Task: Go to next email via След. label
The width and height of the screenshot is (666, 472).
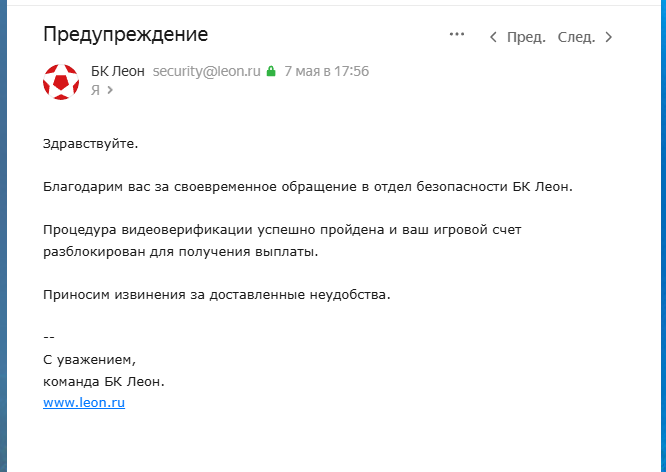Action: coord(576,37)
